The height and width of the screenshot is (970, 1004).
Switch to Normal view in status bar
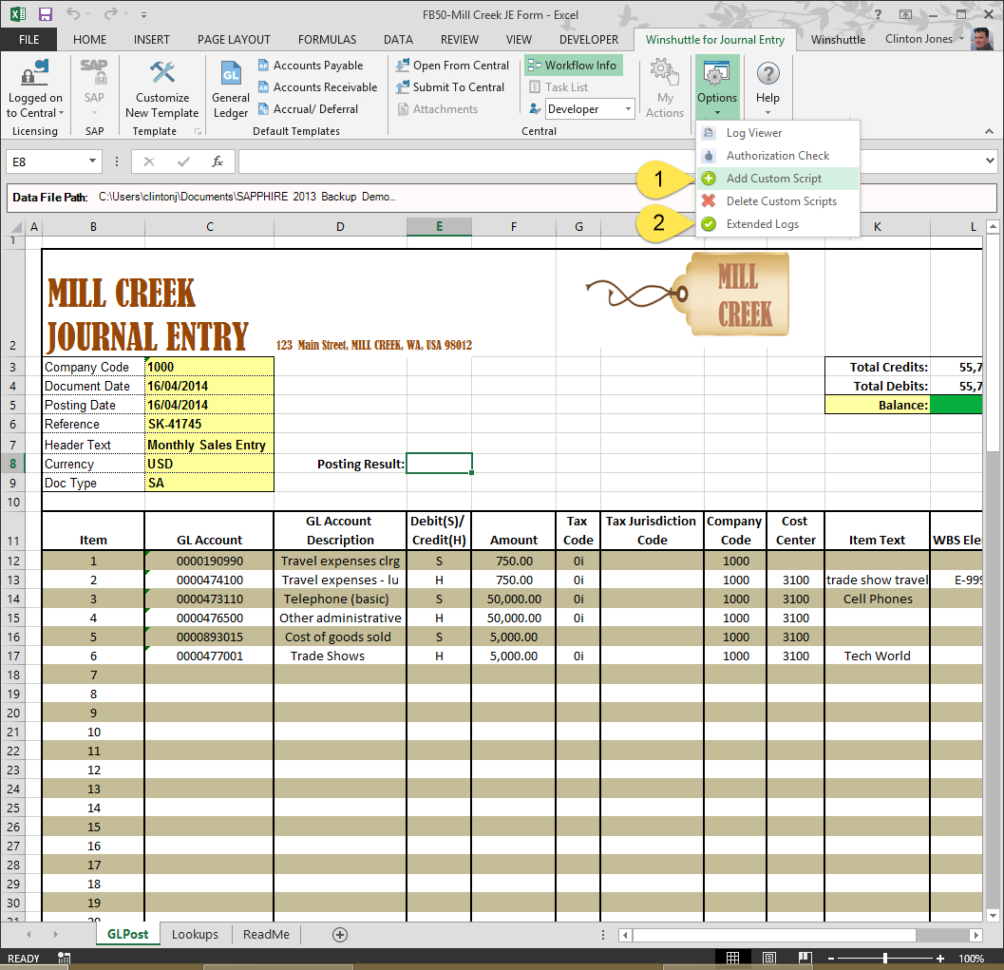735,957
